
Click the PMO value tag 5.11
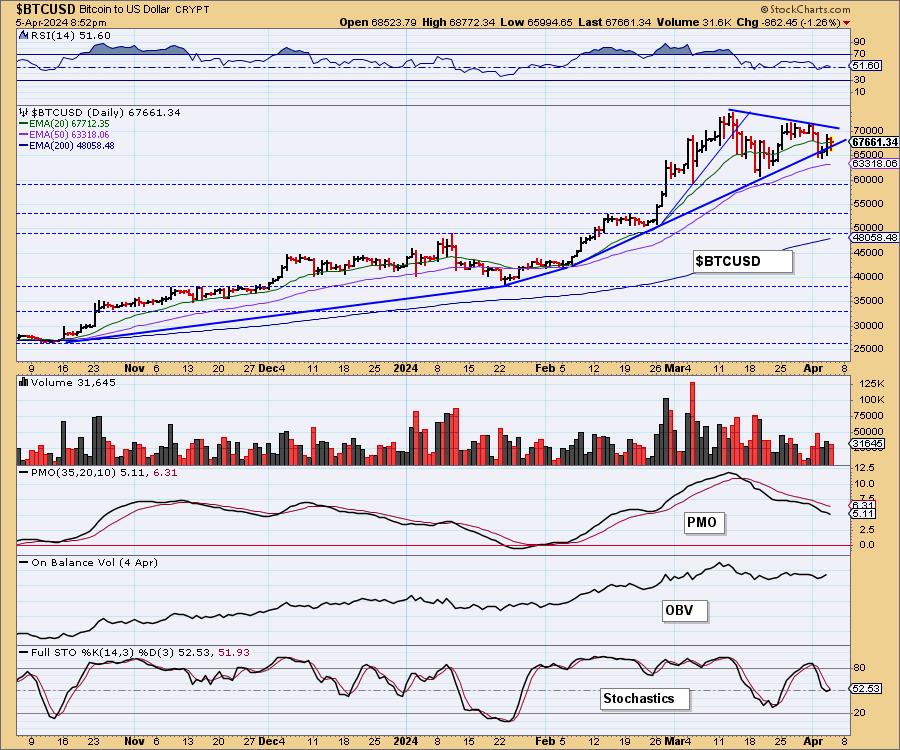coord(863,514)
